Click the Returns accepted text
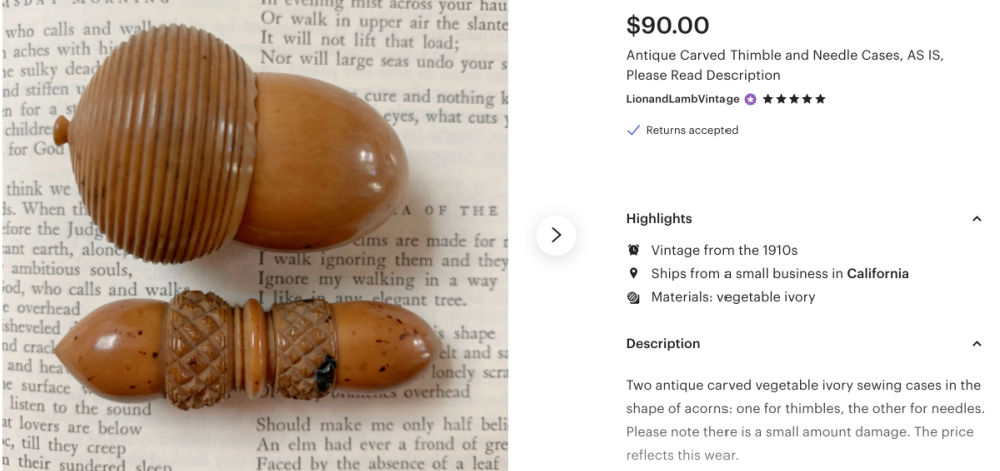This screenshot has width=1000, height=471. tap(692, 130)
